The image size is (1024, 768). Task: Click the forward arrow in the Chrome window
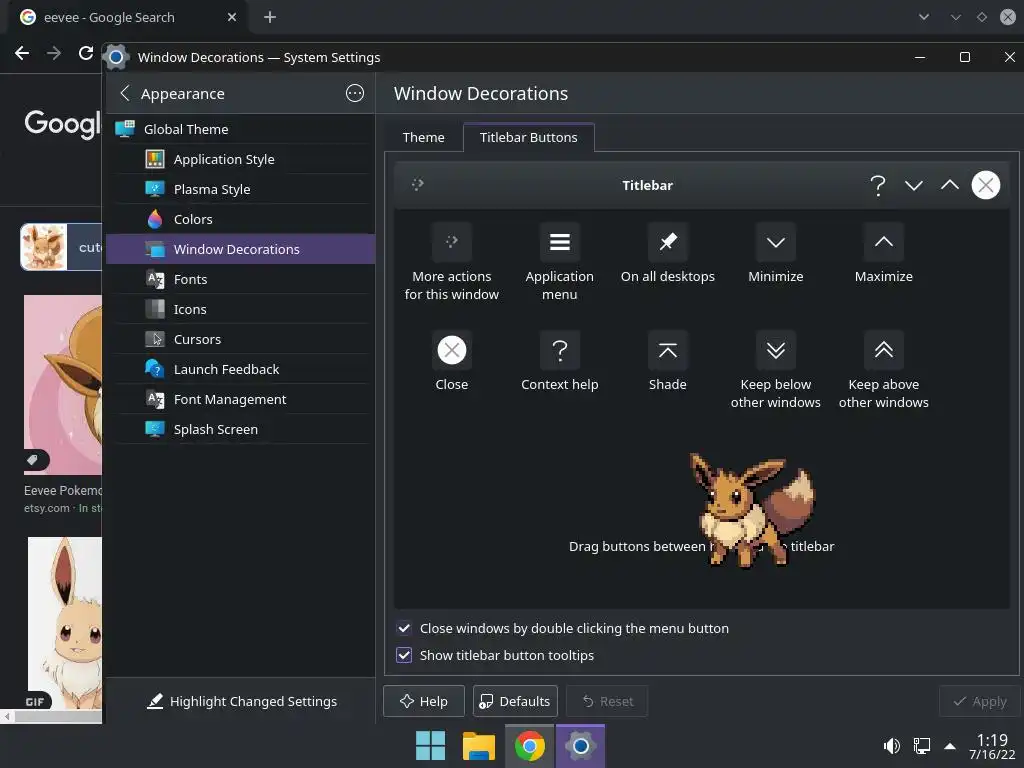pos(54,53)
